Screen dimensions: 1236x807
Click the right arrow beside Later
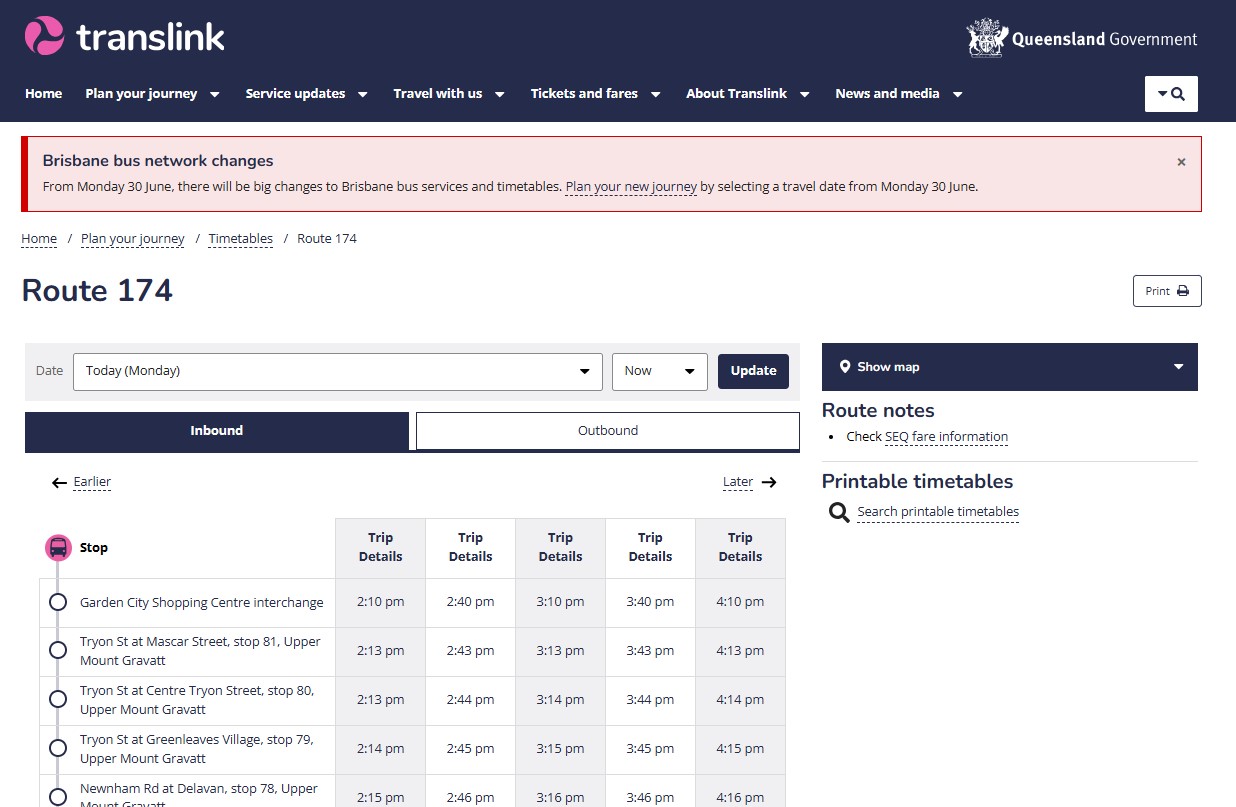(x=769, y=482)
